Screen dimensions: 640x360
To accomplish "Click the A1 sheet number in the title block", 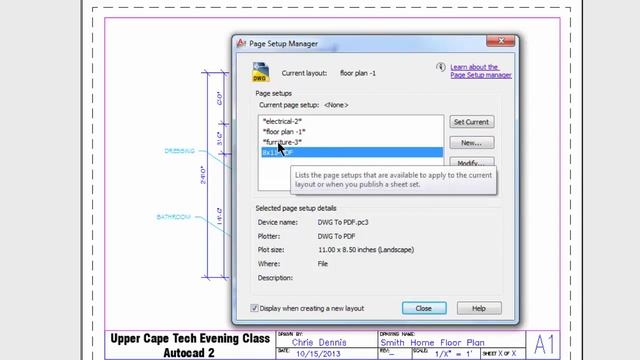I will tap(544, 344).
